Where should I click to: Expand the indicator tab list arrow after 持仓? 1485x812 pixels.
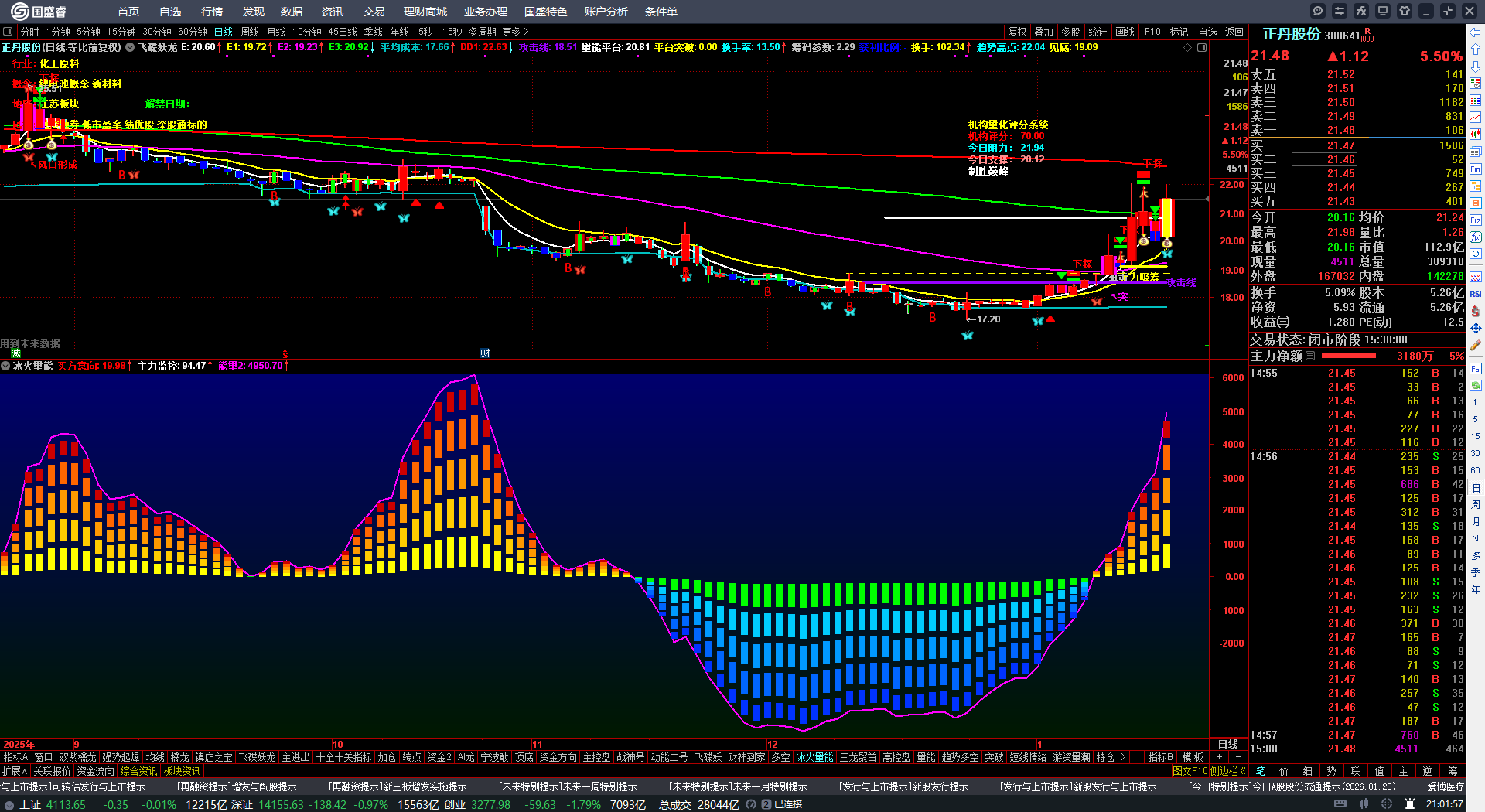coord(1123,757)
